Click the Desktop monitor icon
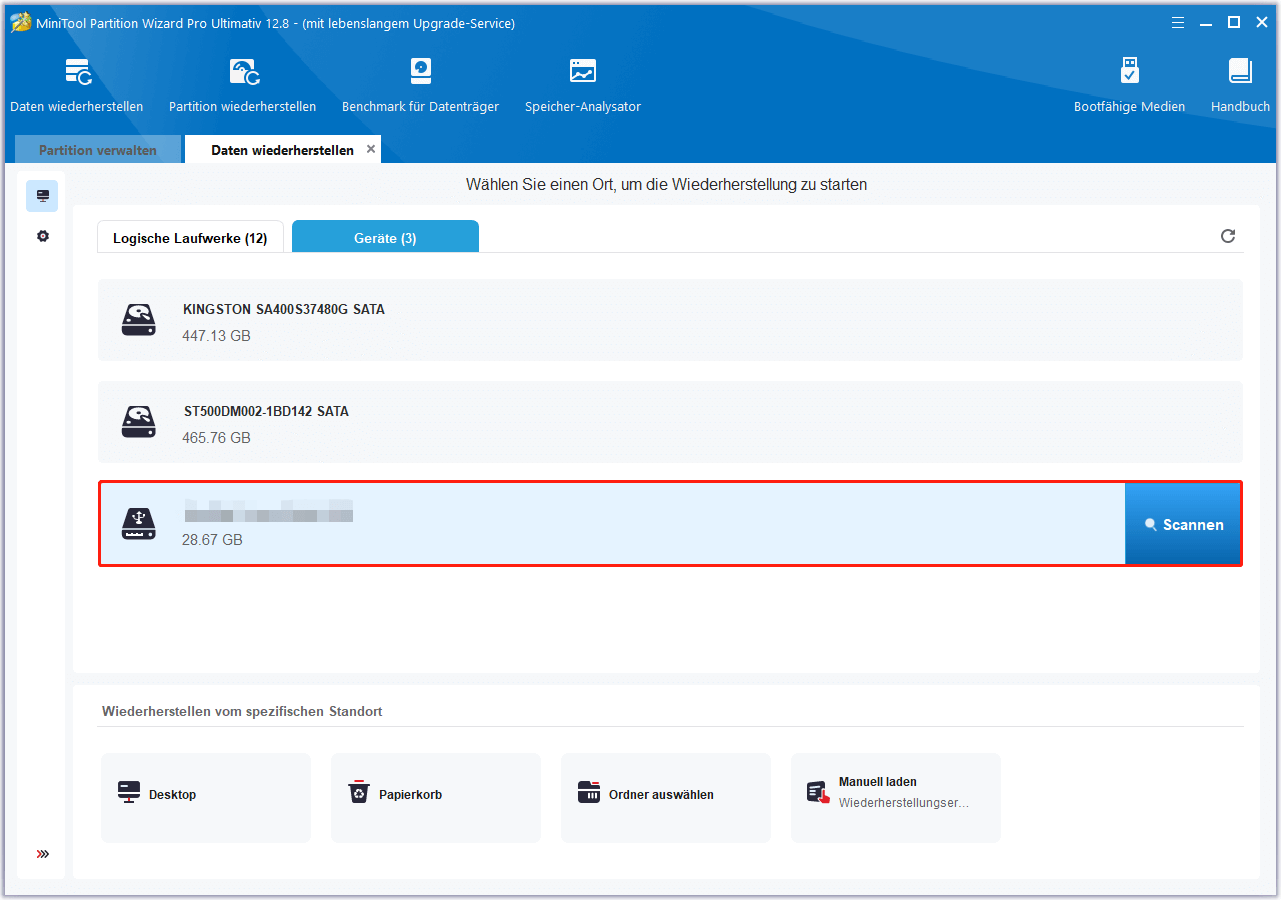The width and height of the screenshot is (1281, 900). coord(129,793)
